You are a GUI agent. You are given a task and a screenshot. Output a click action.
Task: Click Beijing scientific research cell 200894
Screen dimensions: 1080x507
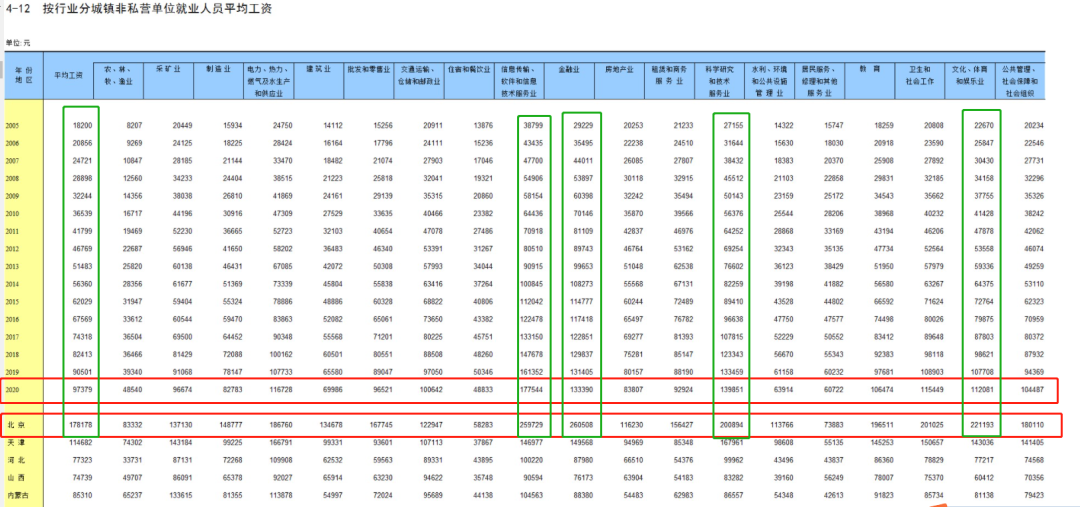point(730,426)
